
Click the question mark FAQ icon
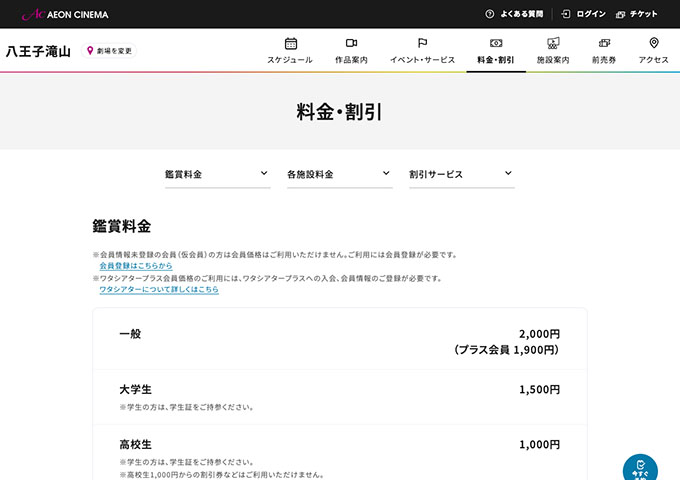click(x=490, y=14)
